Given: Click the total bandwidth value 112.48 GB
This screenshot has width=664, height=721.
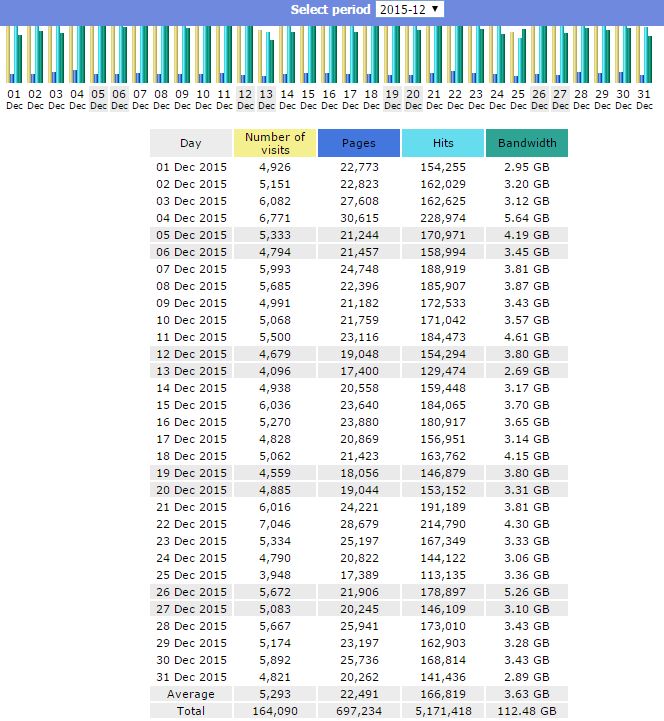Looking at the screenshot, I should coord(527,711).
